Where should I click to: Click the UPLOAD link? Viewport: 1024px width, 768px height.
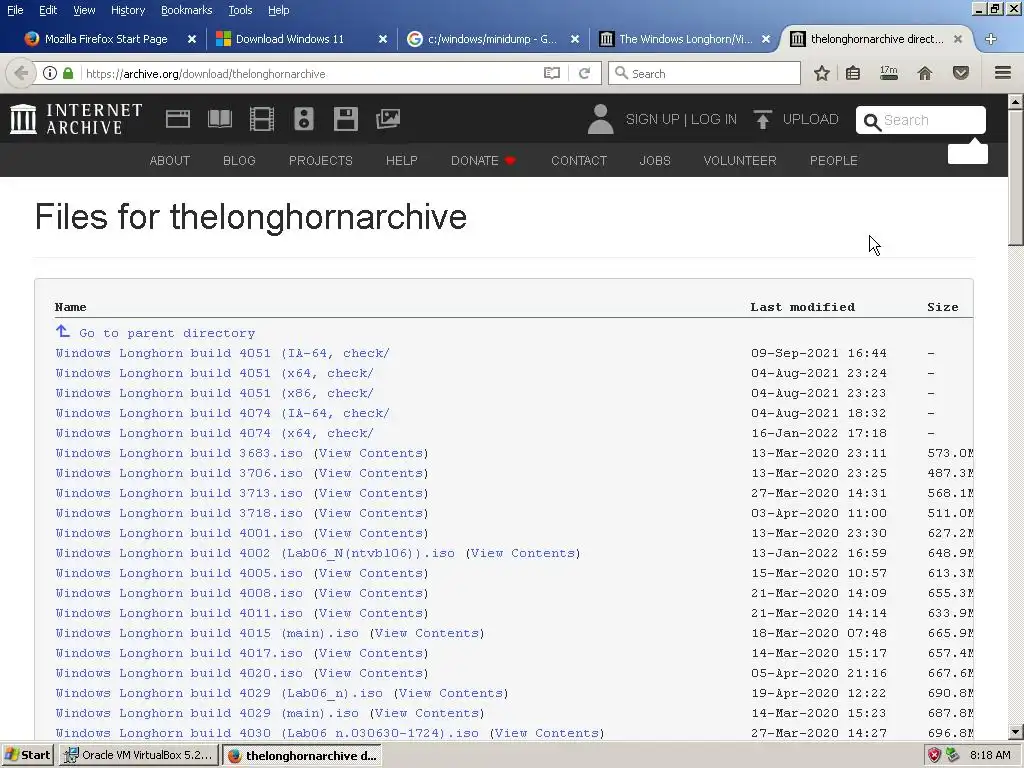810,120
